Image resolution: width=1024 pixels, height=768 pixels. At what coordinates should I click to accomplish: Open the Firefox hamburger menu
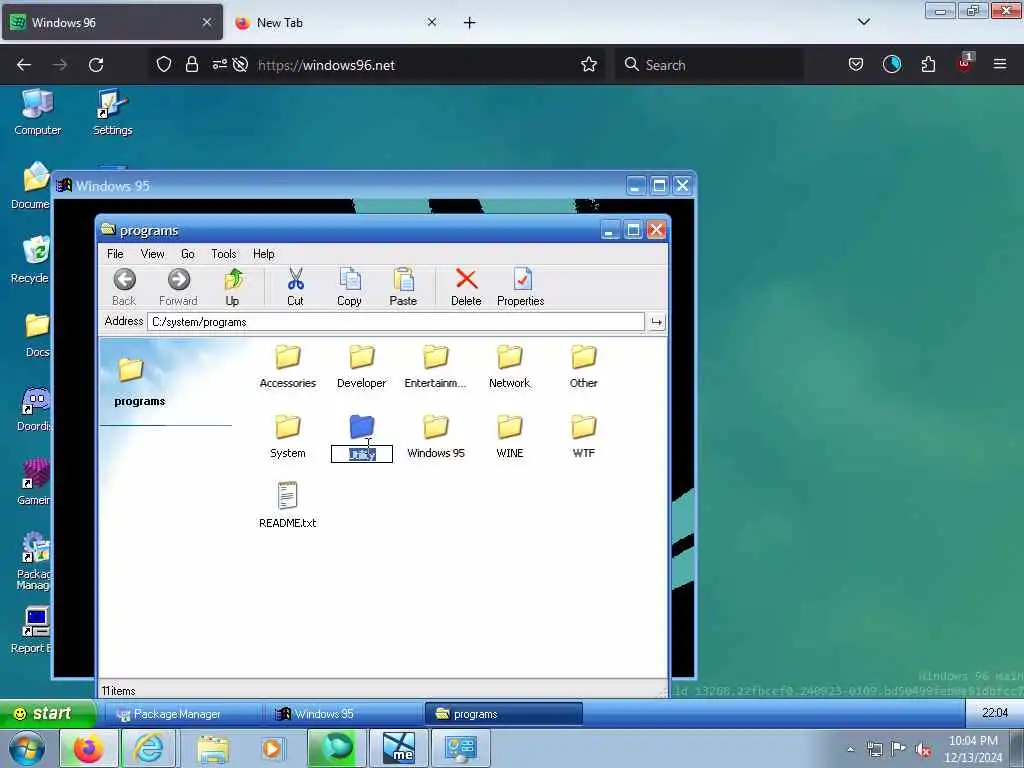coord(1000,64)
